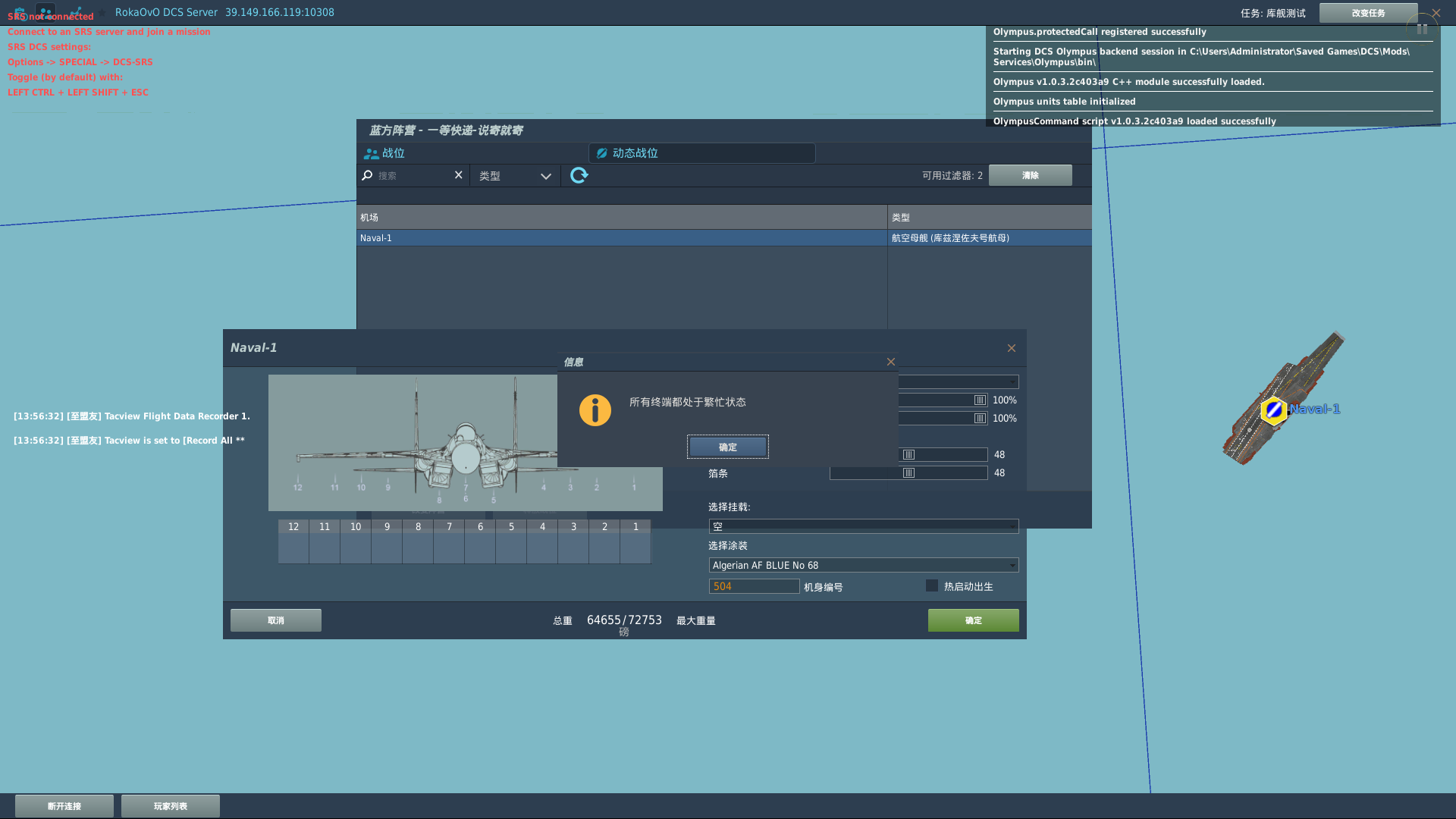Click the 清除 filters button
The height and width of the screenshot is (819, 1456).
[1031, 175]
